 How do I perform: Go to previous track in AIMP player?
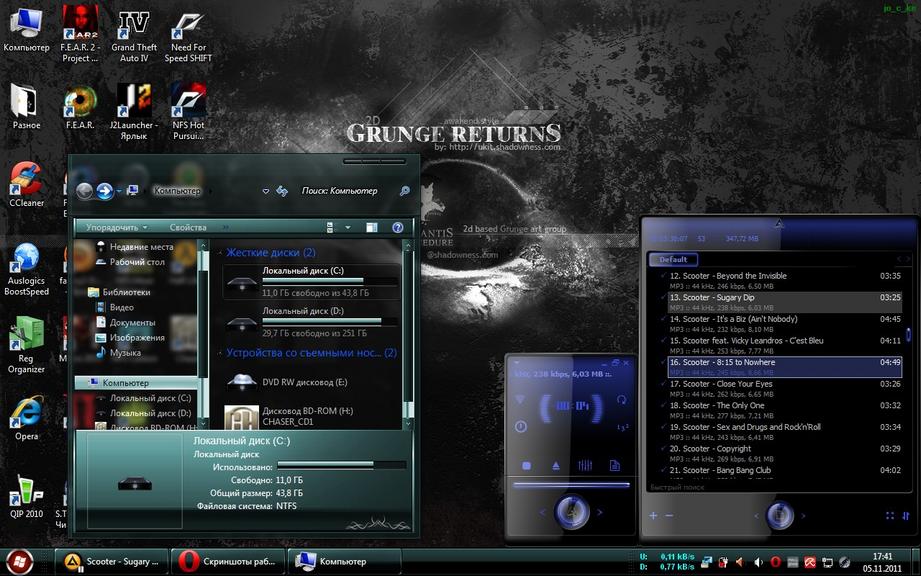(542, 513)
